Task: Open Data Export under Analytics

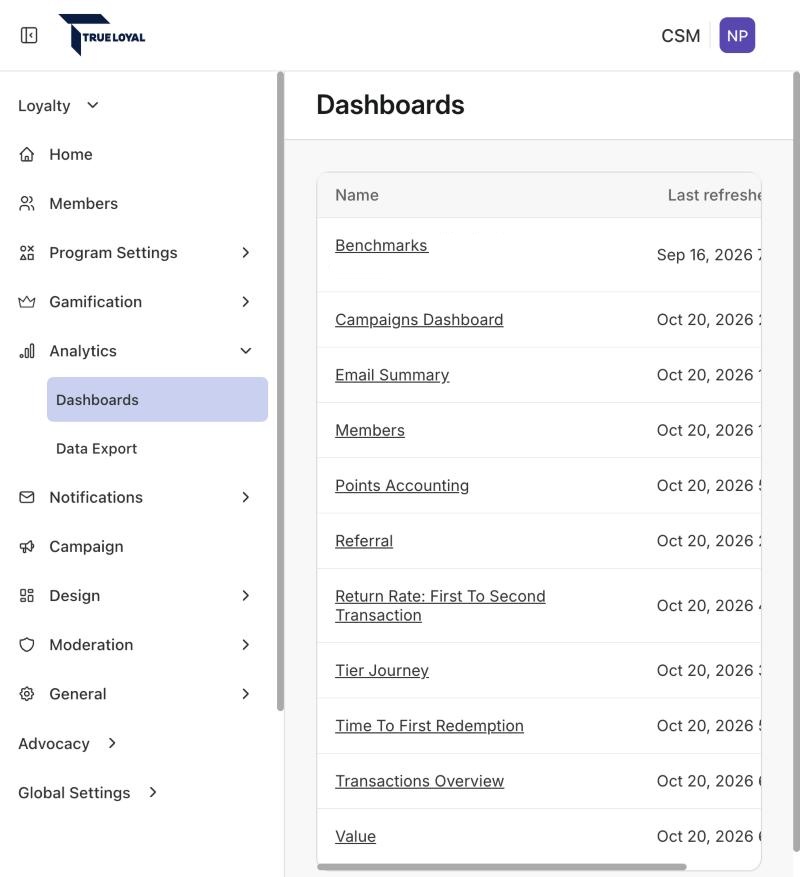Action: point(96,449)
